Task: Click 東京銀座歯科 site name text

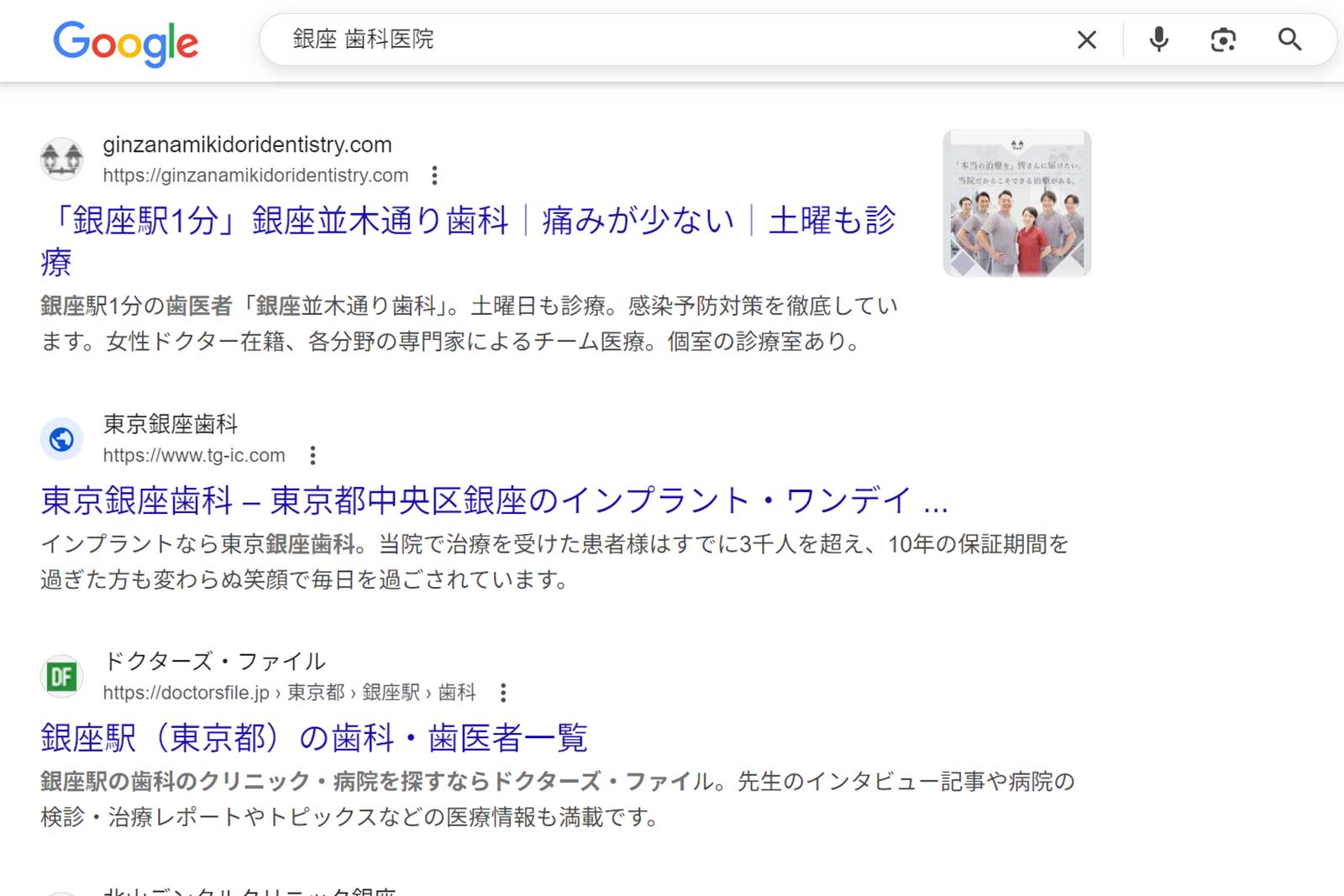Action: pyautogui.click(x=171, y=424)
